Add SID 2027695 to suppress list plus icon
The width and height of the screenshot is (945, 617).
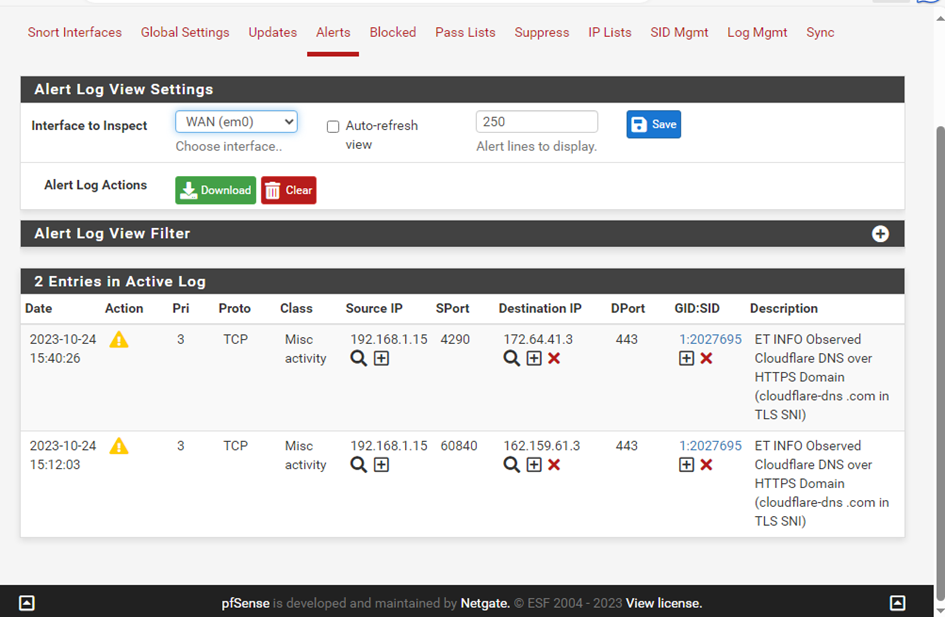click(x=687, y=358)
